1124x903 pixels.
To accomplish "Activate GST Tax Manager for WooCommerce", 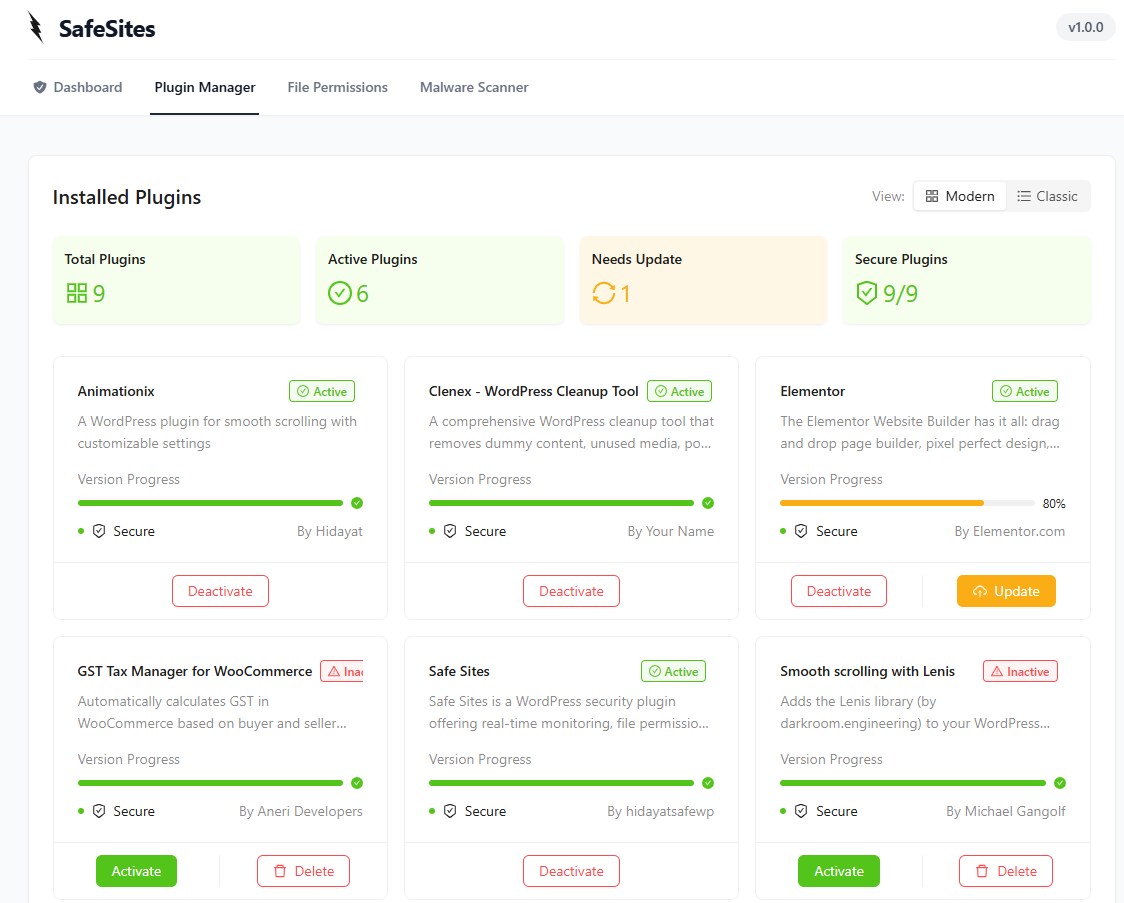I will tap(136, 871).
